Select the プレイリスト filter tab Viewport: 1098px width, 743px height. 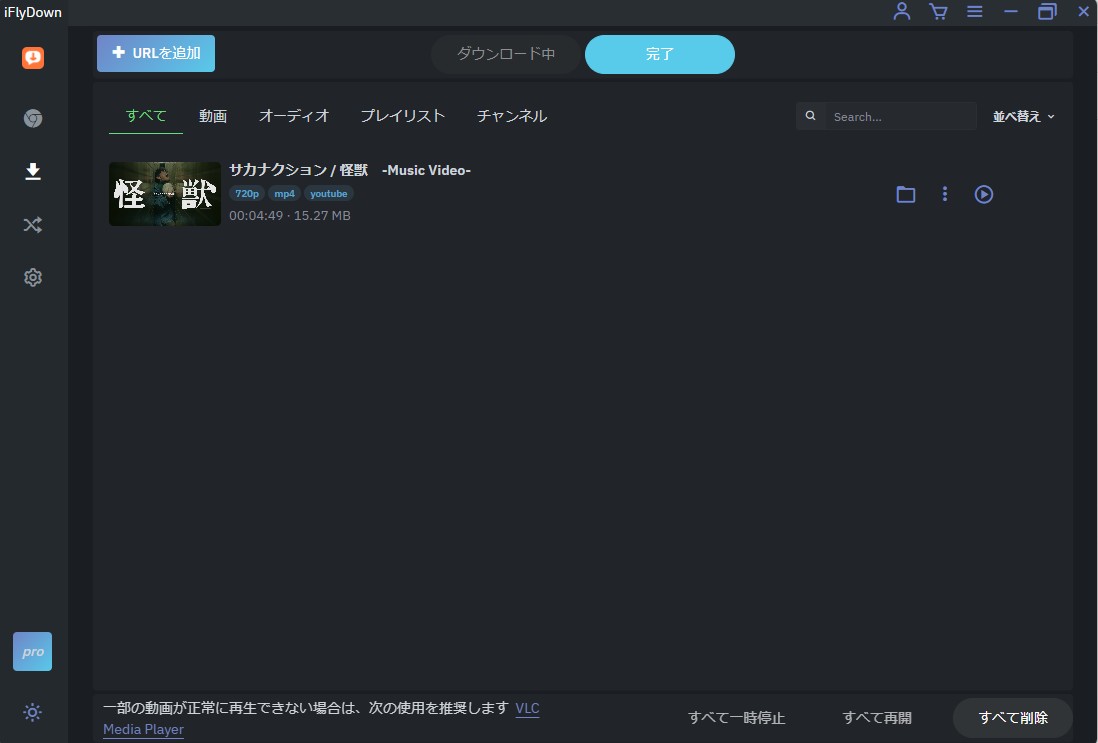(x=403, y=116)
